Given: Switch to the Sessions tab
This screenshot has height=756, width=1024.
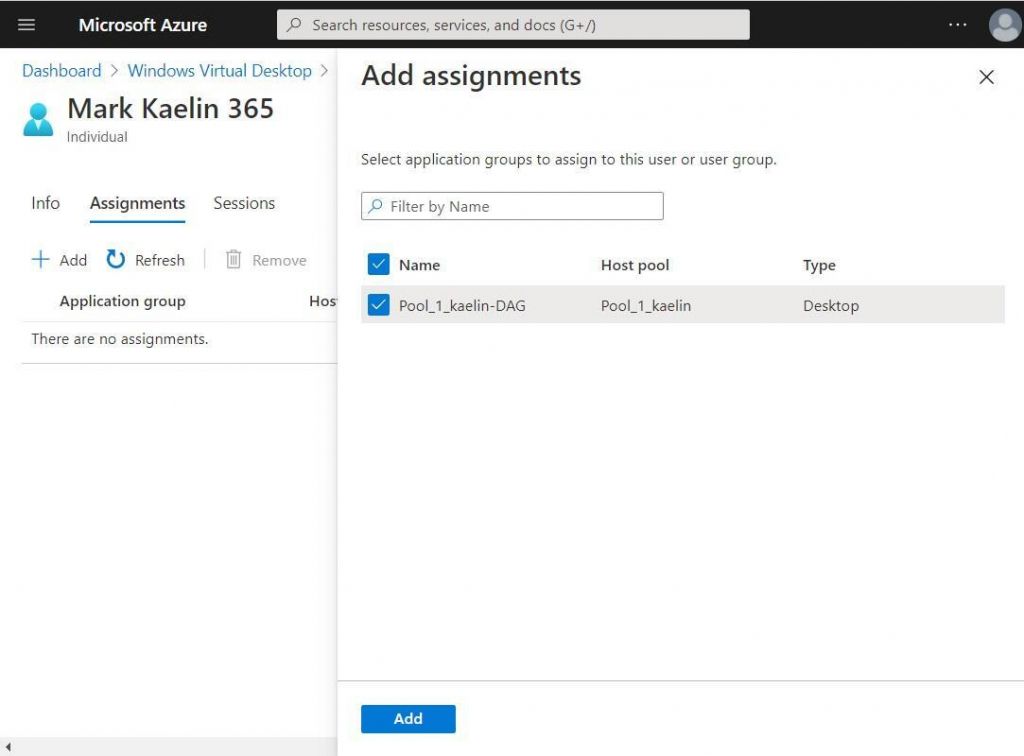Looking at the screenshot, I should (243, 203).
